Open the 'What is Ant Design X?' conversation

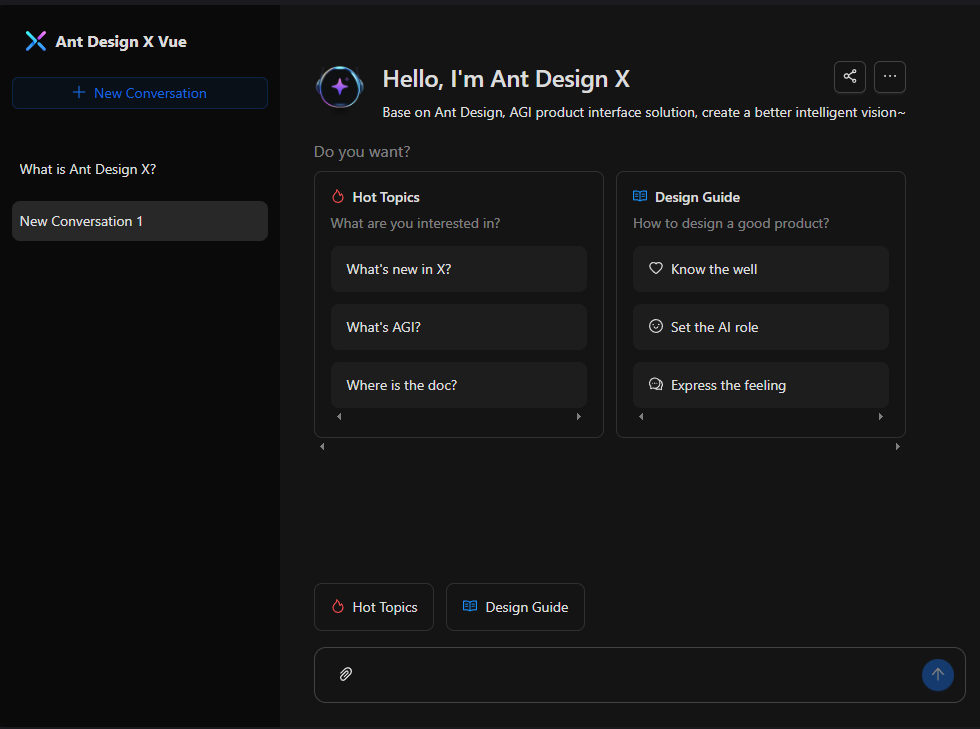140,169
